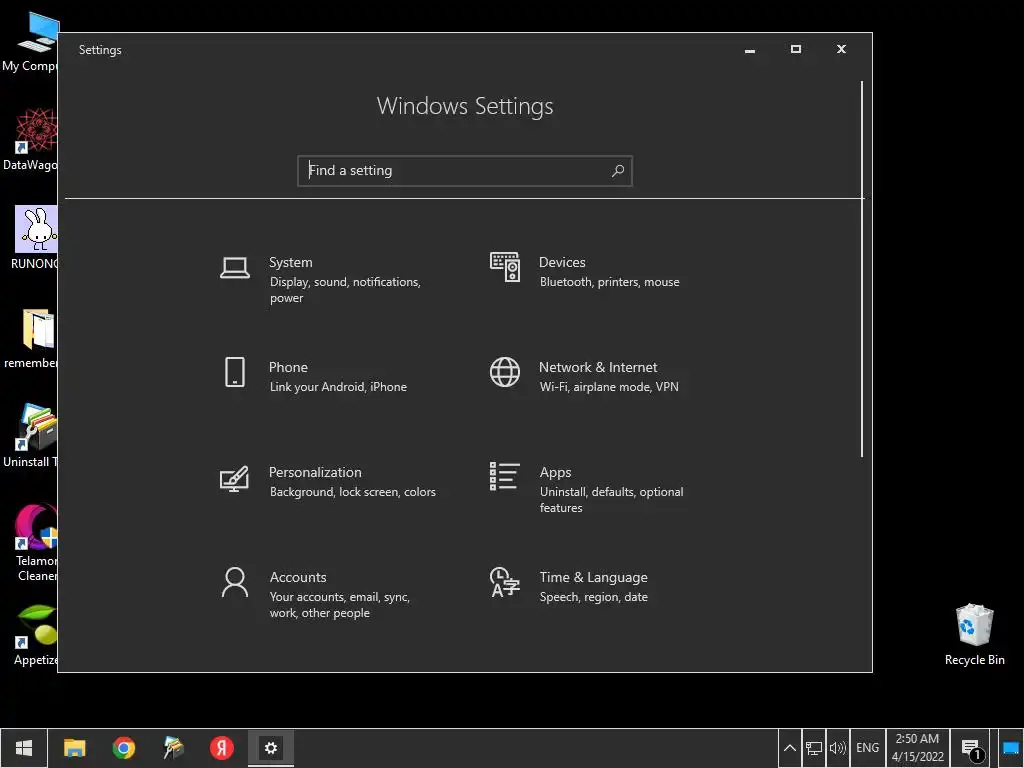Open the Windows Start menu
Screen dimensions: 1024x768
pos(24,748)
